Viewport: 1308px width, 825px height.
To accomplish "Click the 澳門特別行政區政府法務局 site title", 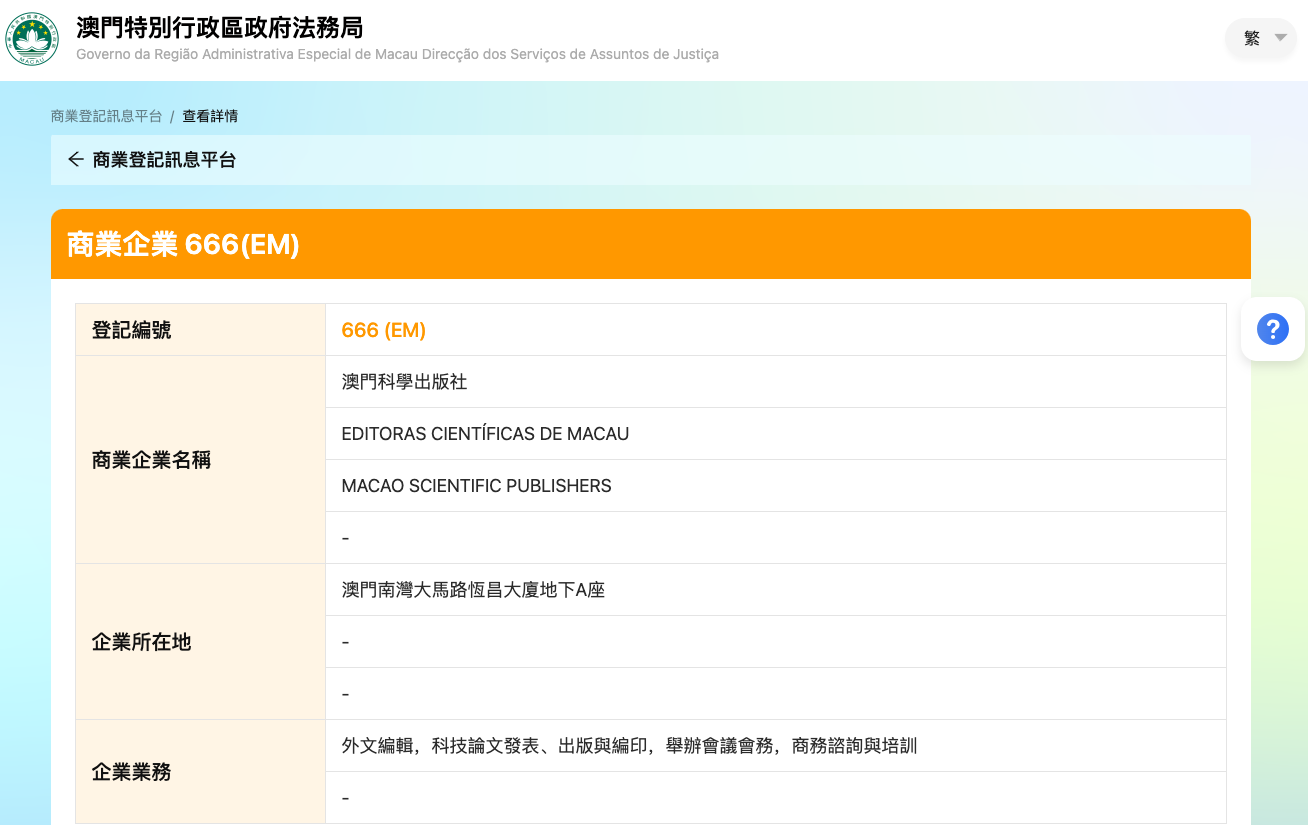I will 219,27.
